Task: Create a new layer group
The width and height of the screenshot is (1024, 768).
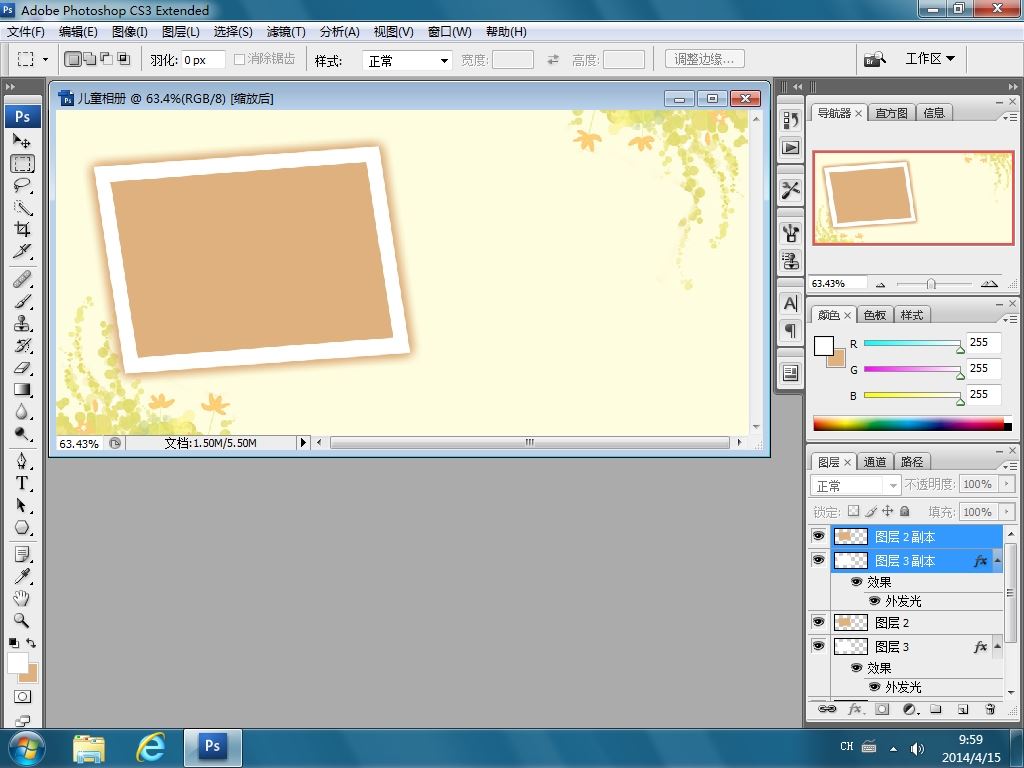Action: point(936,709)
